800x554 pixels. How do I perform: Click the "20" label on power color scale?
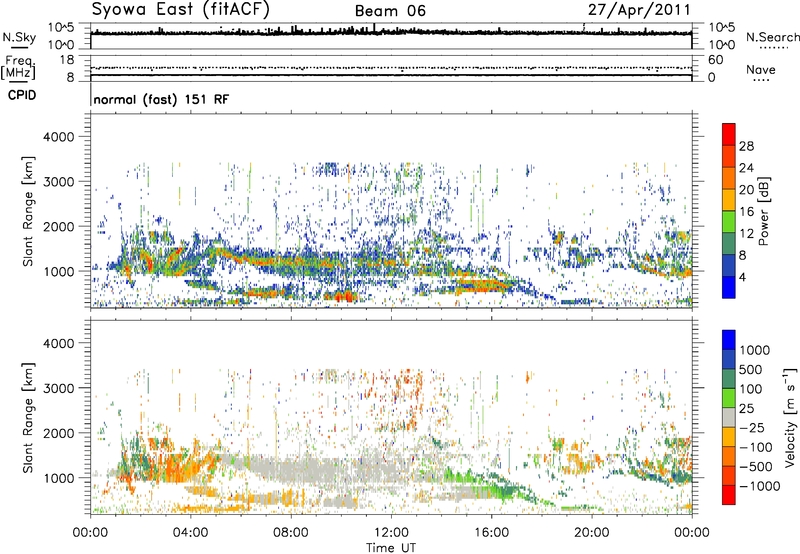pos(746,190)
